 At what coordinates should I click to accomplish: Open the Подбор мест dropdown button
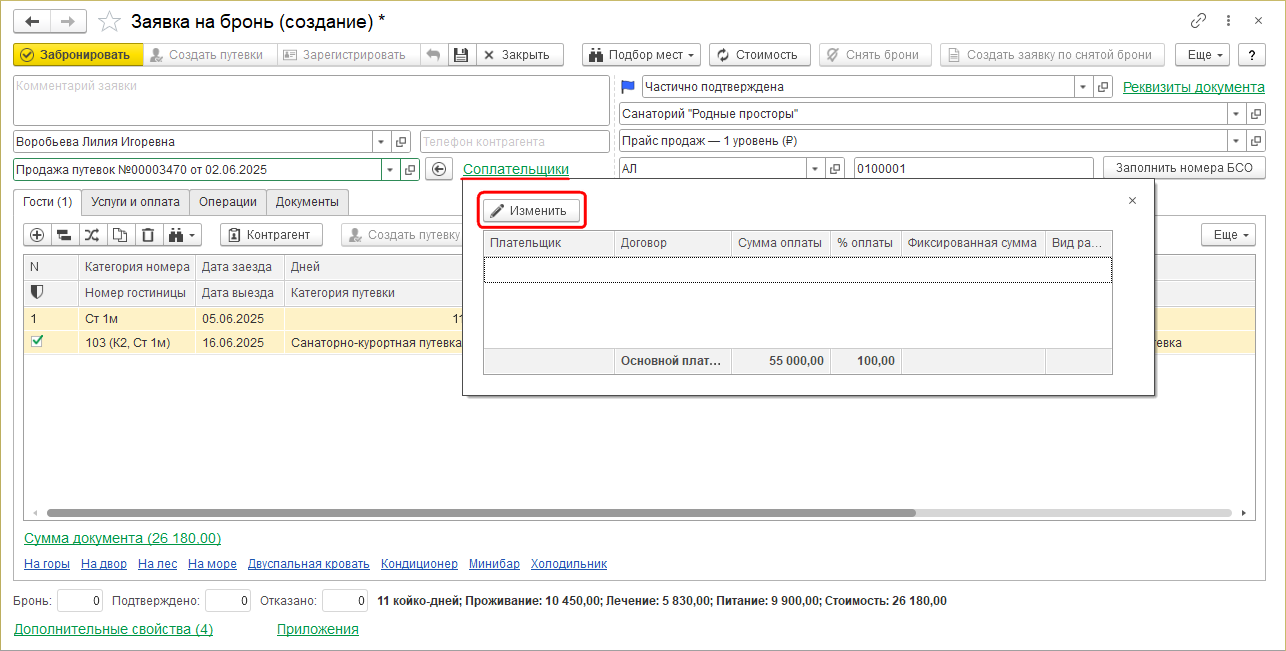coord(641,55)
